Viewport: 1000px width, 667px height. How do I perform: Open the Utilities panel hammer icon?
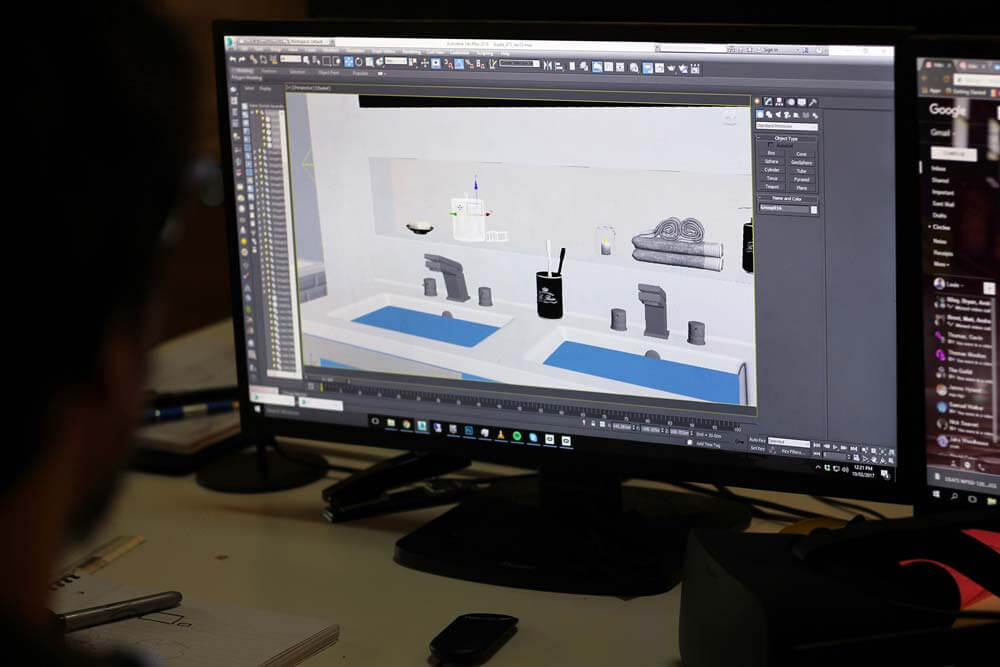tap(812, 103)
